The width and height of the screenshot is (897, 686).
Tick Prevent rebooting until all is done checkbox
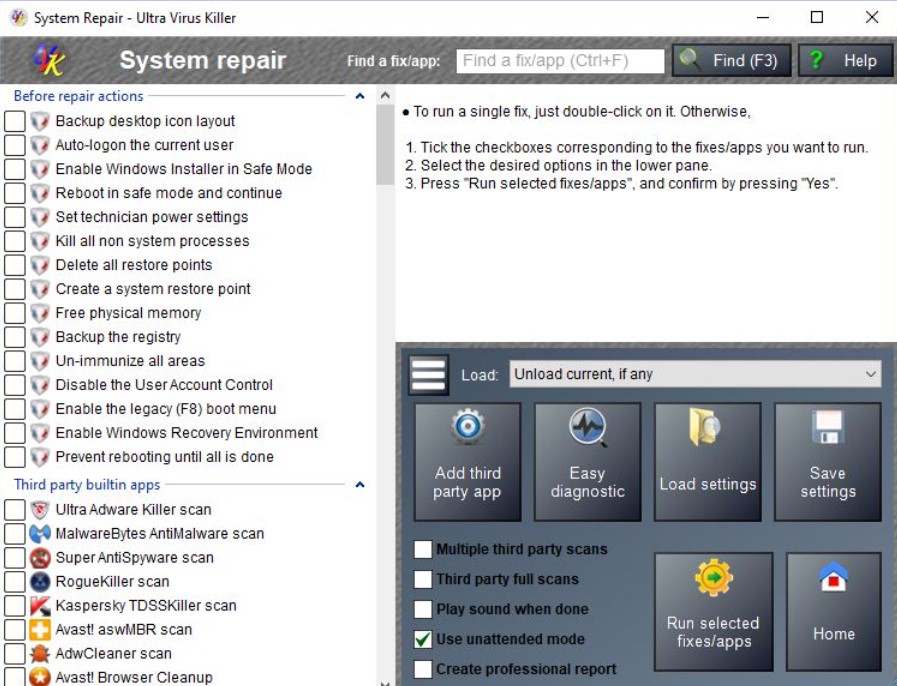tap(15, 458)
